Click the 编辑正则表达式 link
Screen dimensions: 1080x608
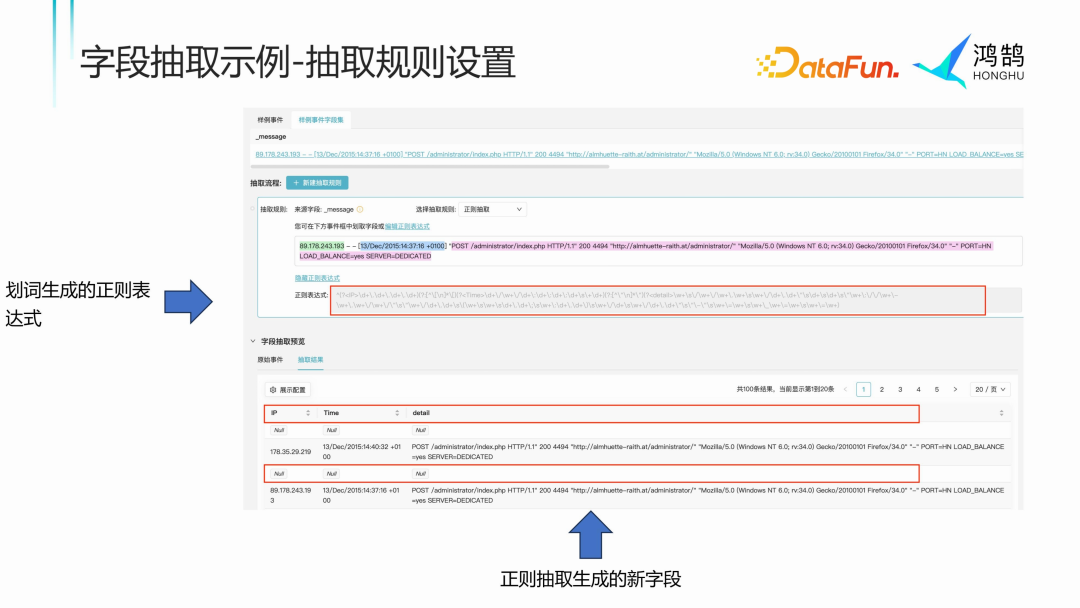coord(406,226)
